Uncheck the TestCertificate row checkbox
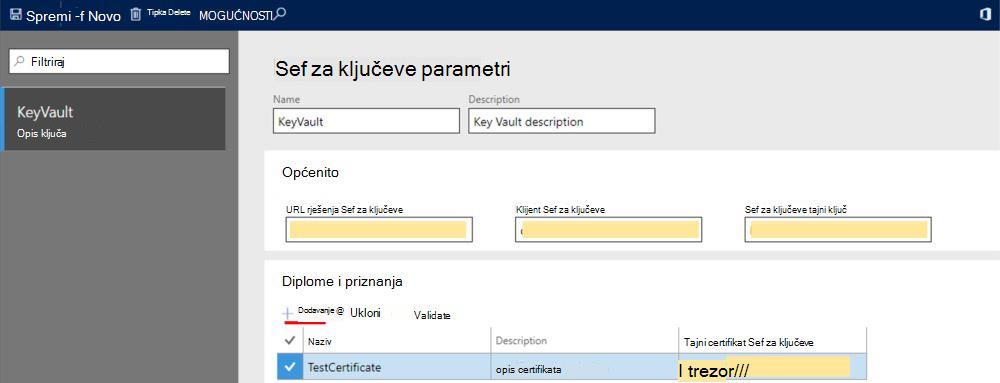The width and height of the screenshot is (1000, 383). click(x=290, y=367)
